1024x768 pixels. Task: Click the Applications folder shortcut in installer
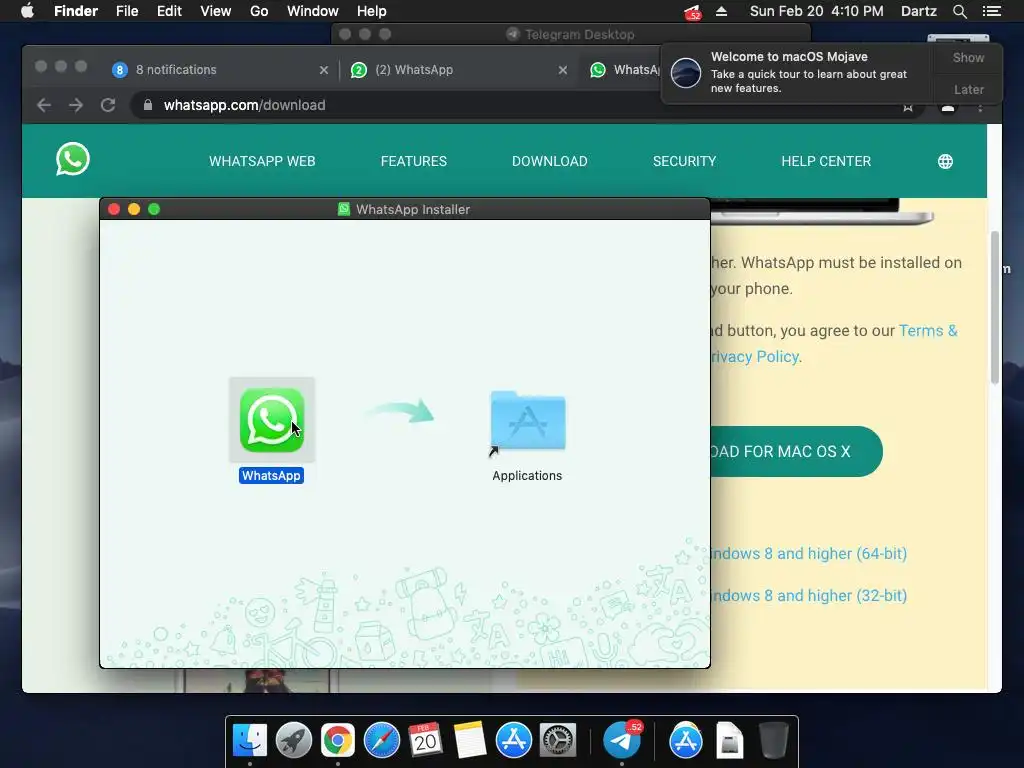coord(528,421)
